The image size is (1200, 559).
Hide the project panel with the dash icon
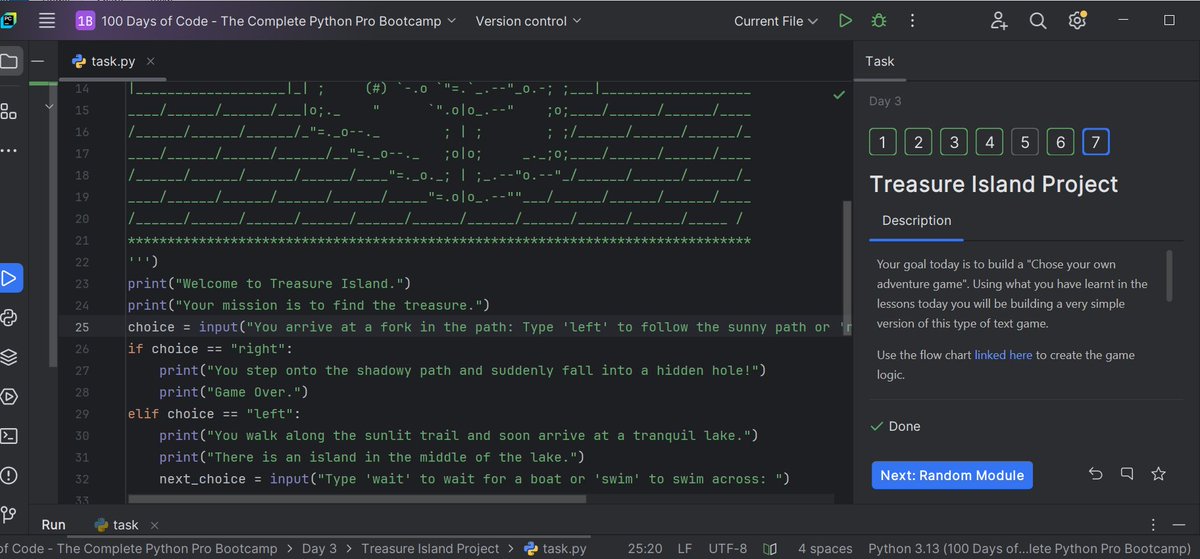(x=37, y=61)
